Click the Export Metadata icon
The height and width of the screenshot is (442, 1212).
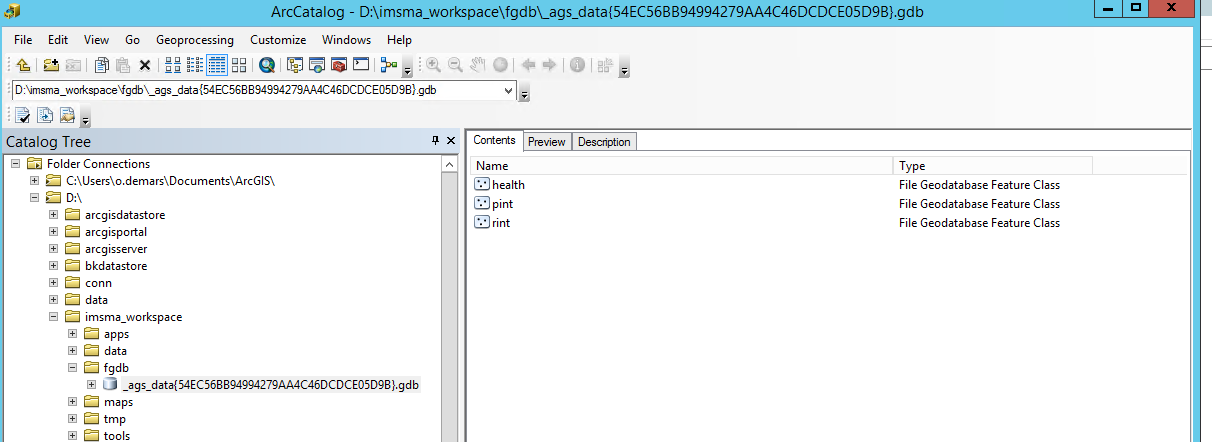click(x=44, y=116)
